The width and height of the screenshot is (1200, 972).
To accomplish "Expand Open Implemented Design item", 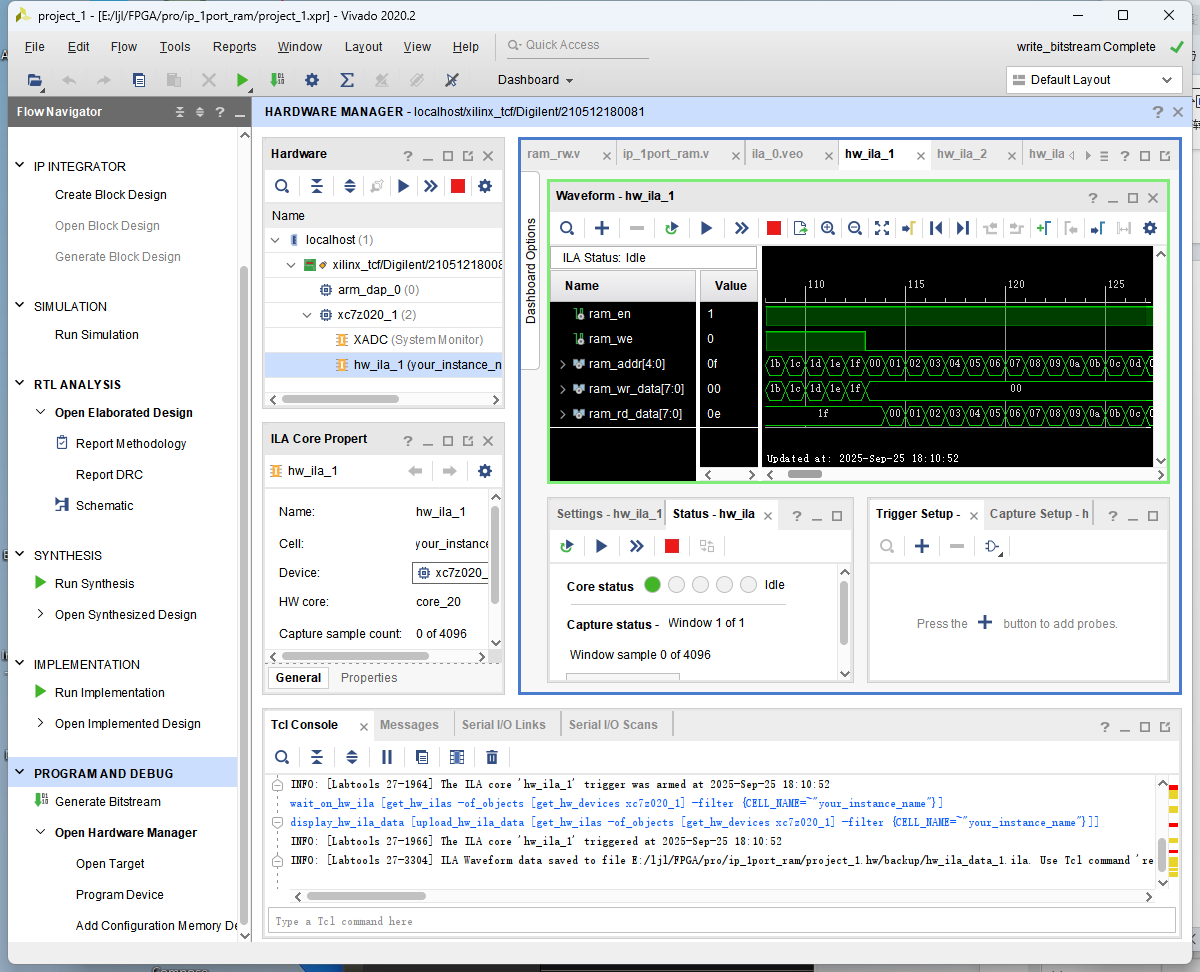I will click(x=41, y=723).
